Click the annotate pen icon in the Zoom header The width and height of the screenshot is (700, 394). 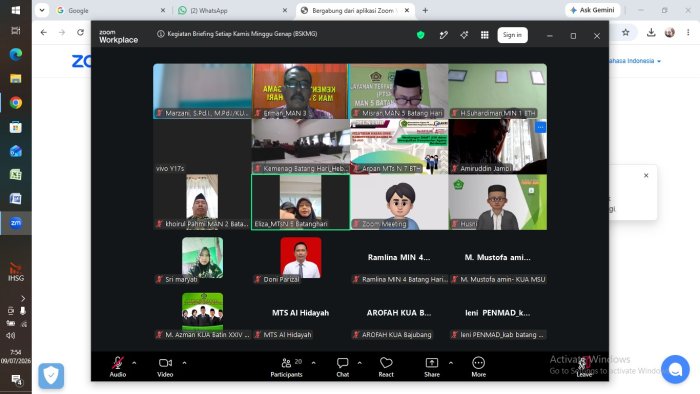tap(443, 35)
